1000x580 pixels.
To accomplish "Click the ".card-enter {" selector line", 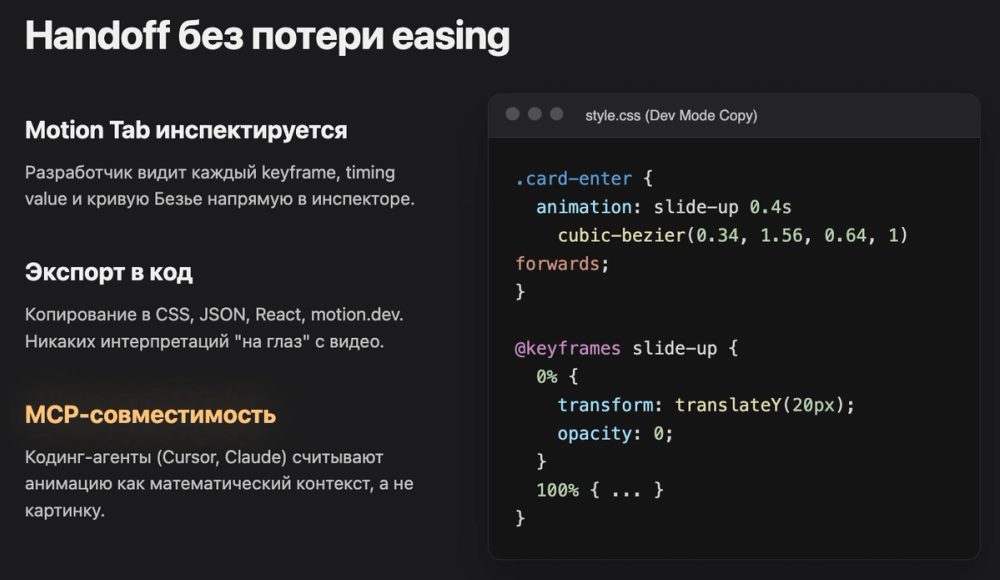I will click(584, 178).
